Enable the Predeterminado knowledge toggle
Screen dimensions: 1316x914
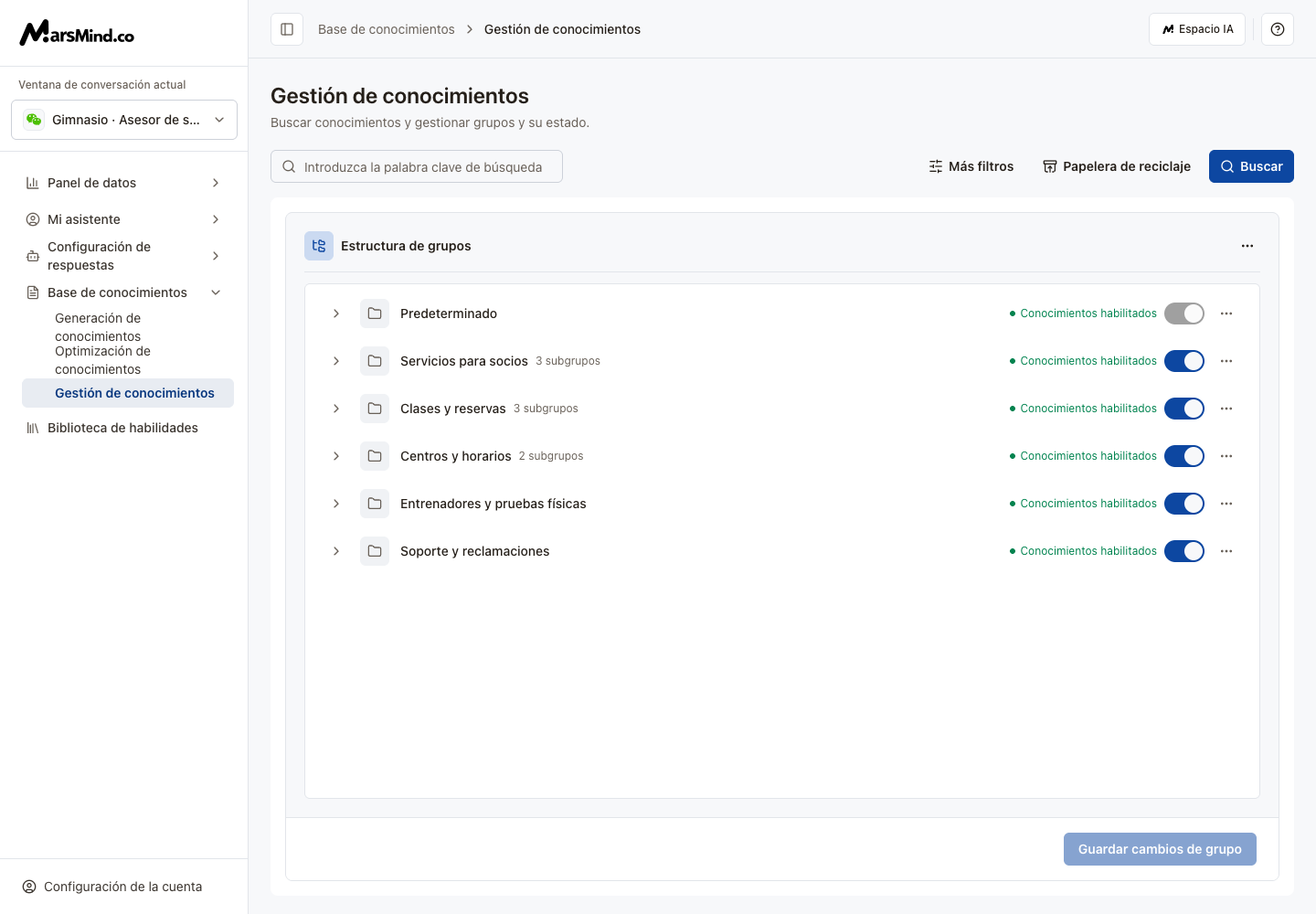tap(1184, 314)
